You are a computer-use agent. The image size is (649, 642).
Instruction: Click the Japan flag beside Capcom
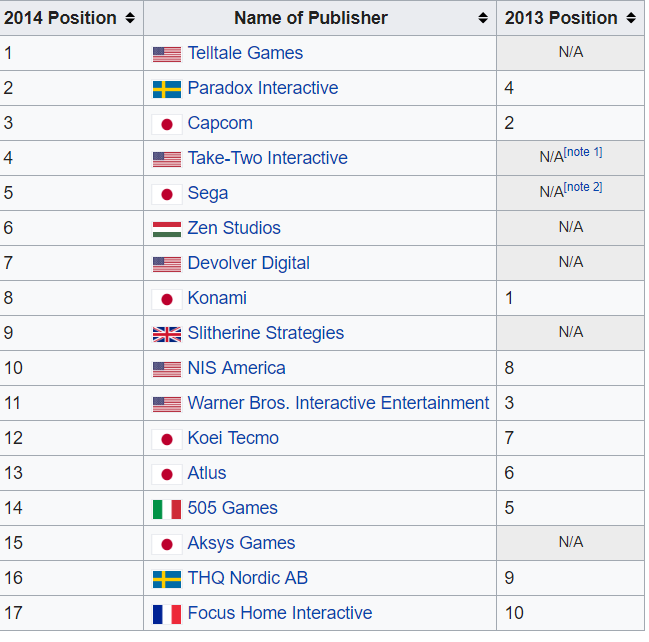click(167, 124)
